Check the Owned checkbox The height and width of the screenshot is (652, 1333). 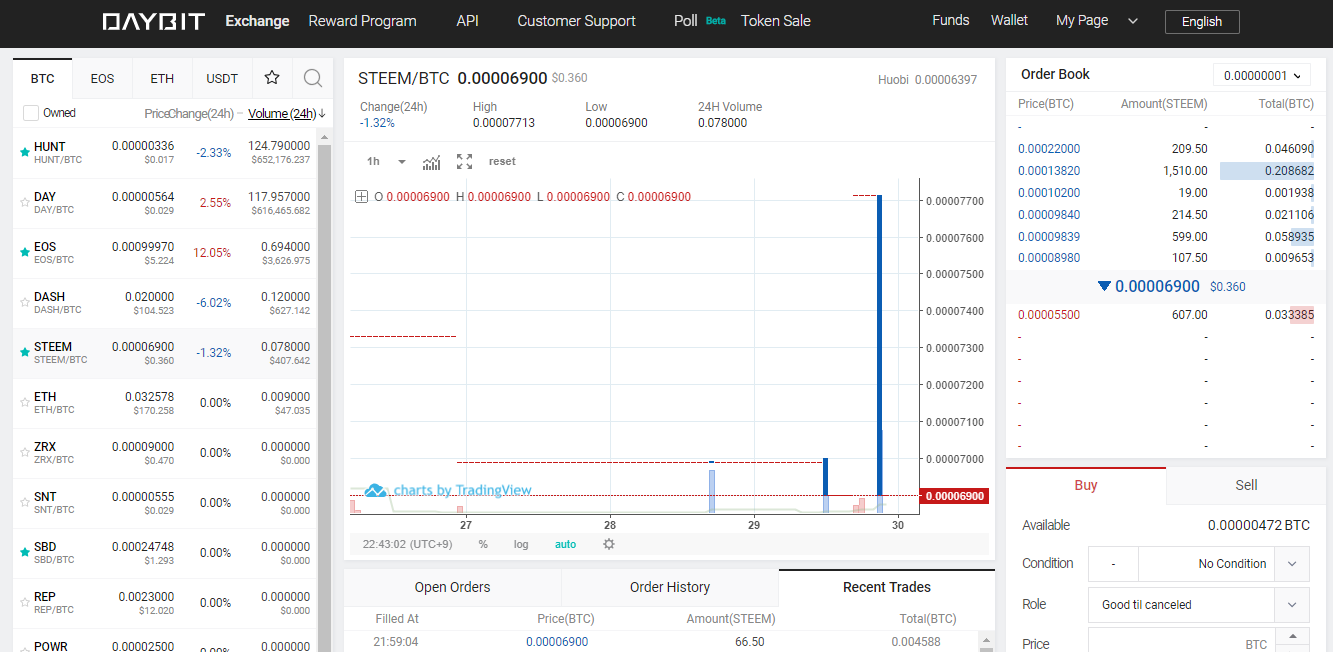point(31,113)
